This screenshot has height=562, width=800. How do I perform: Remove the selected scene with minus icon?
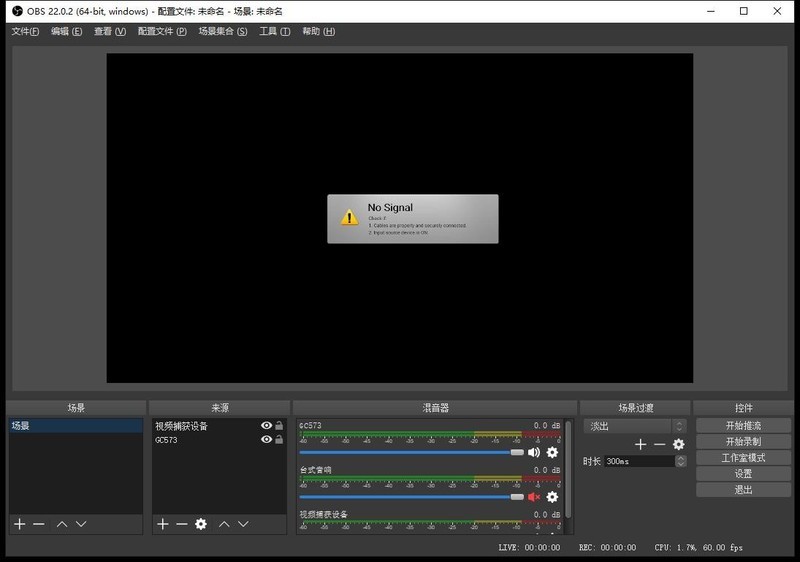tap(39, 524)
